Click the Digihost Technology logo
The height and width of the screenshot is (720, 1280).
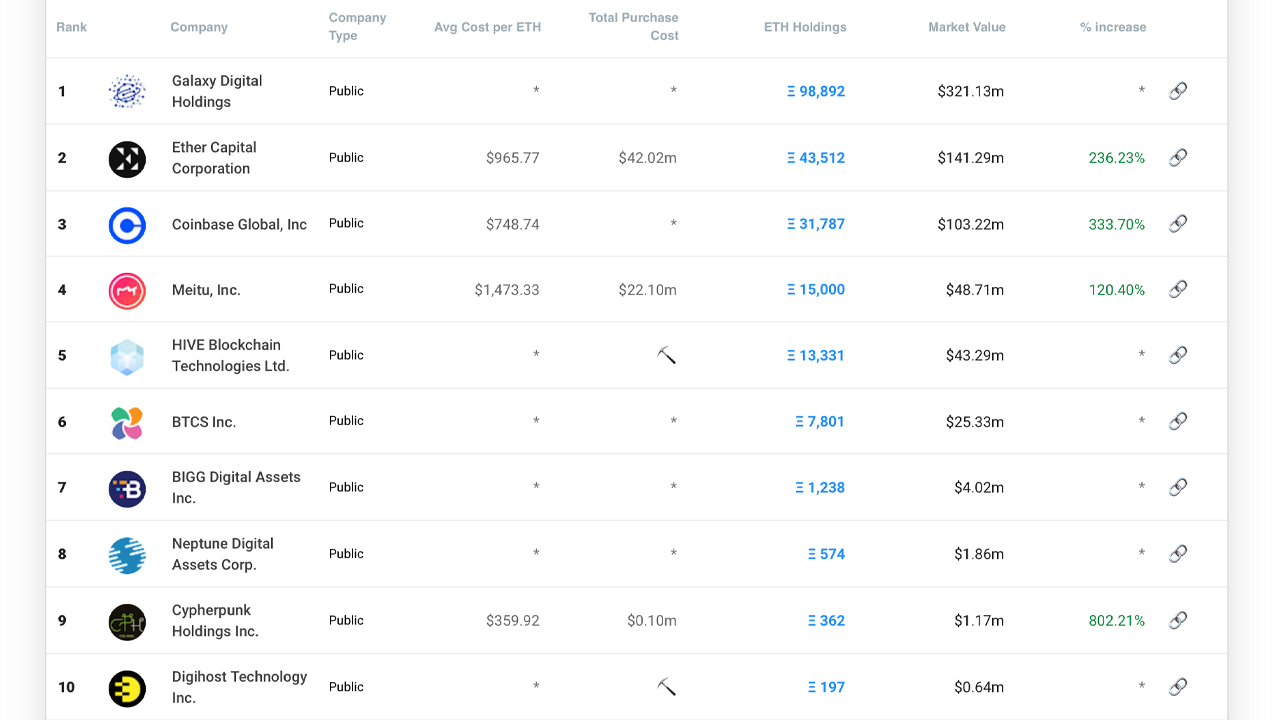(x=127, y=688)
